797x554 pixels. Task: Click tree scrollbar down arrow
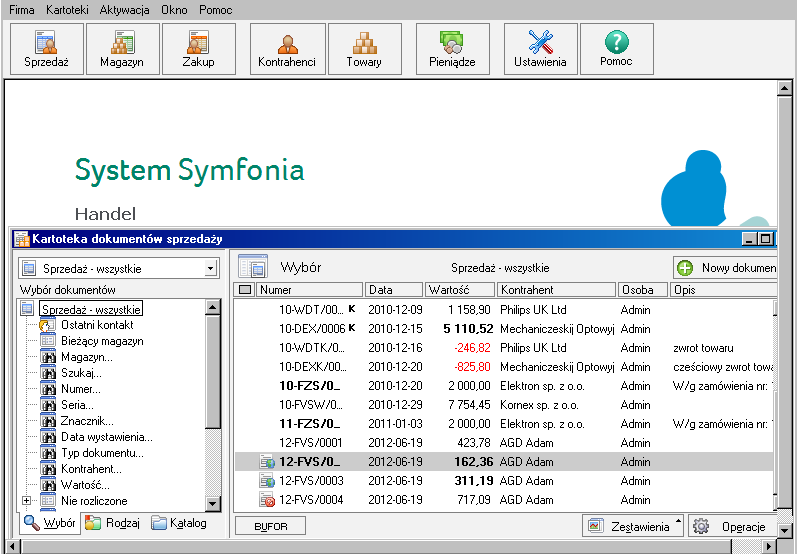(213, 503)
